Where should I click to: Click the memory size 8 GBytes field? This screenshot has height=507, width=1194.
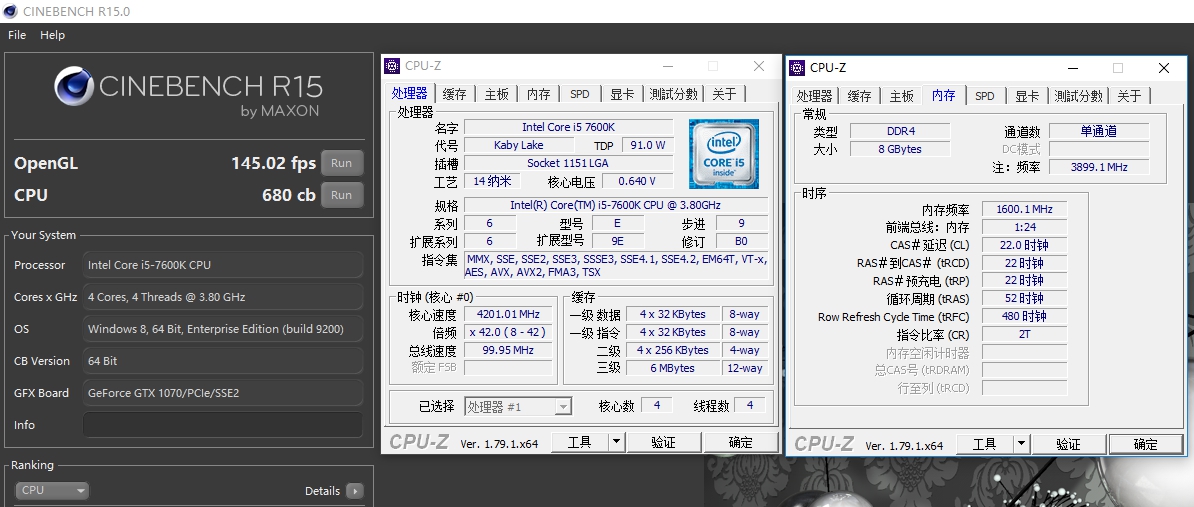pyautogui.click(x=900, y=149)
